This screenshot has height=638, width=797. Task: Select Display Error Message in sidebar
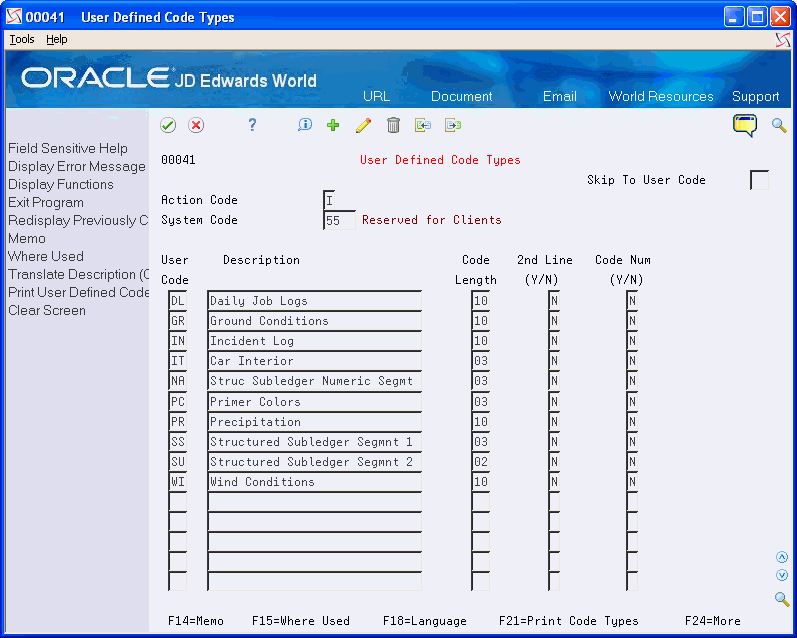[x=77, y=166]
